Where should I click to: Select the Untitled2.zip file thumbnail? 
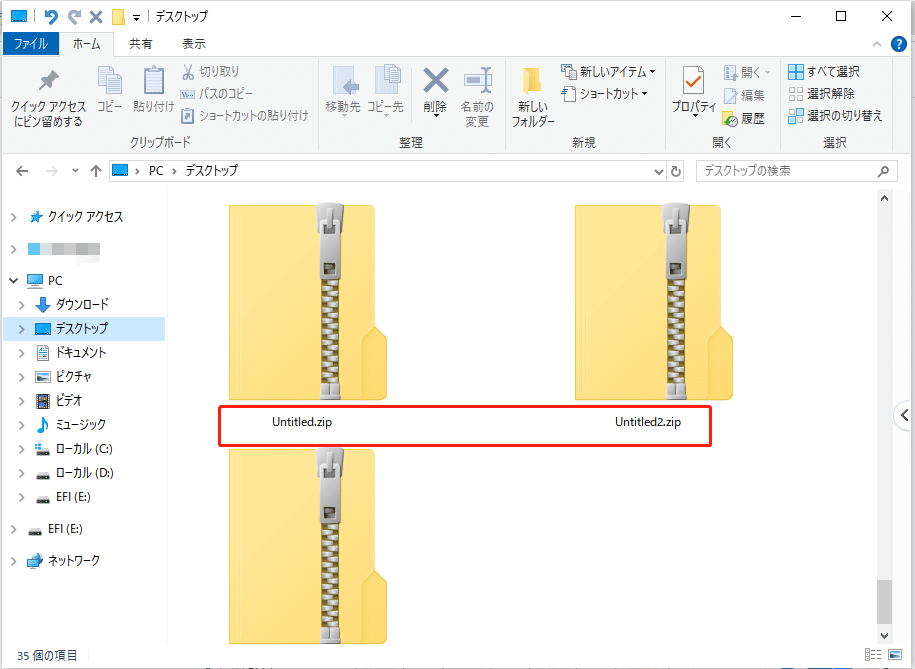[x=654, y=302]
